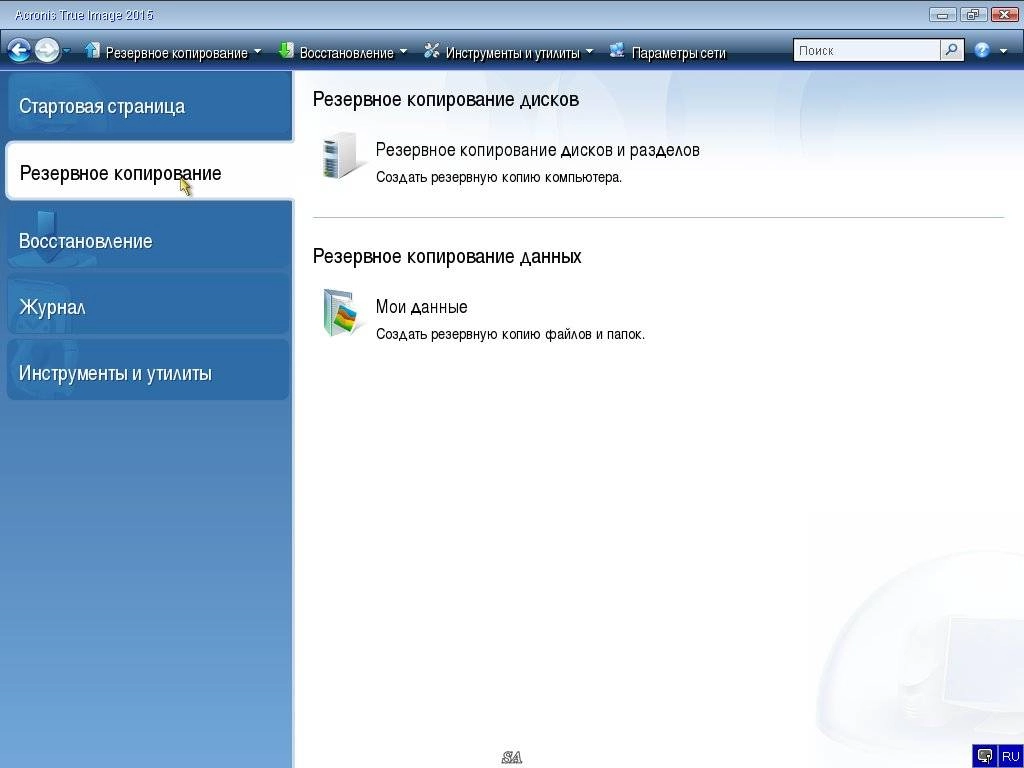
Task: Expand the Резервное копирование toolbar dropdown arrow
Action: [257, 51]
